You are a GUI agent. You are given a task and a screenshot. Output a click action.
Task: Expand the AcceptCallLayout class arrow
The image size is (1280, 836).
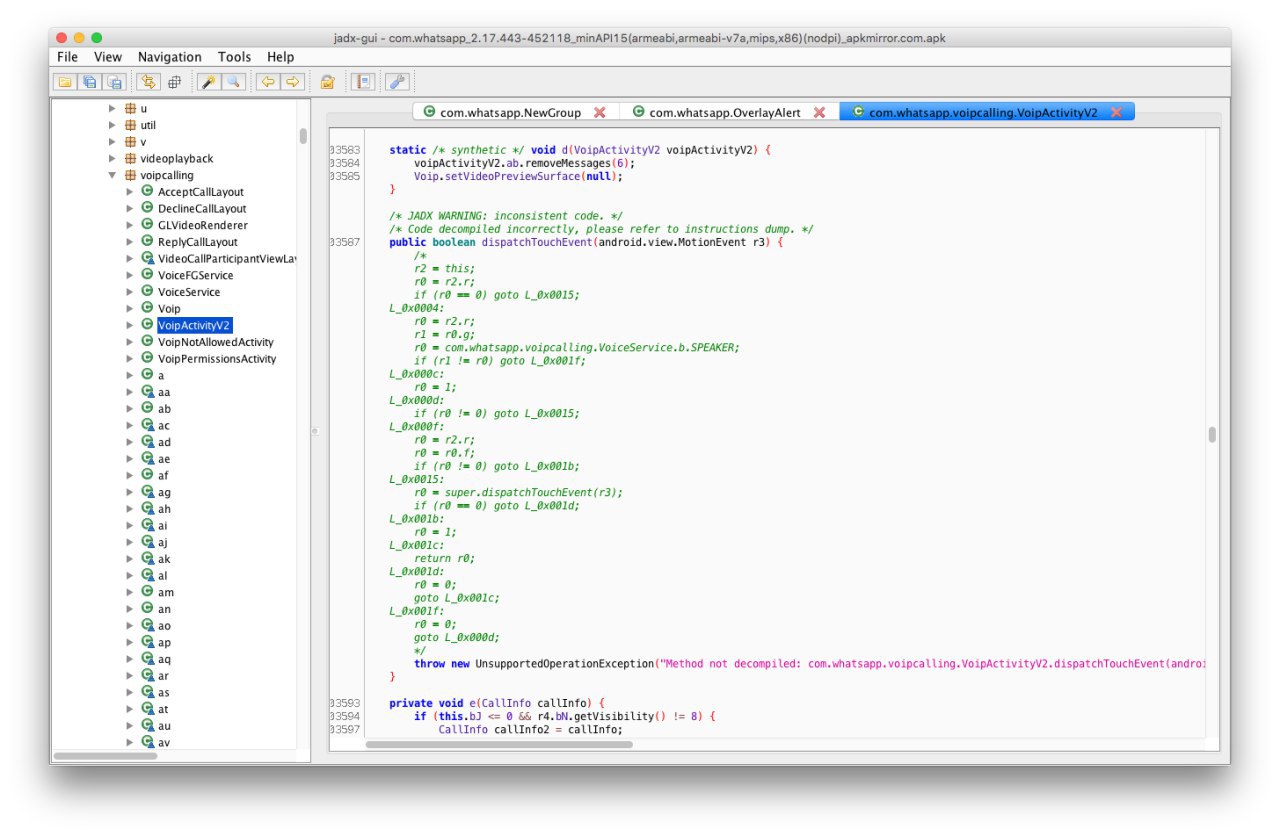pos(129,192)
